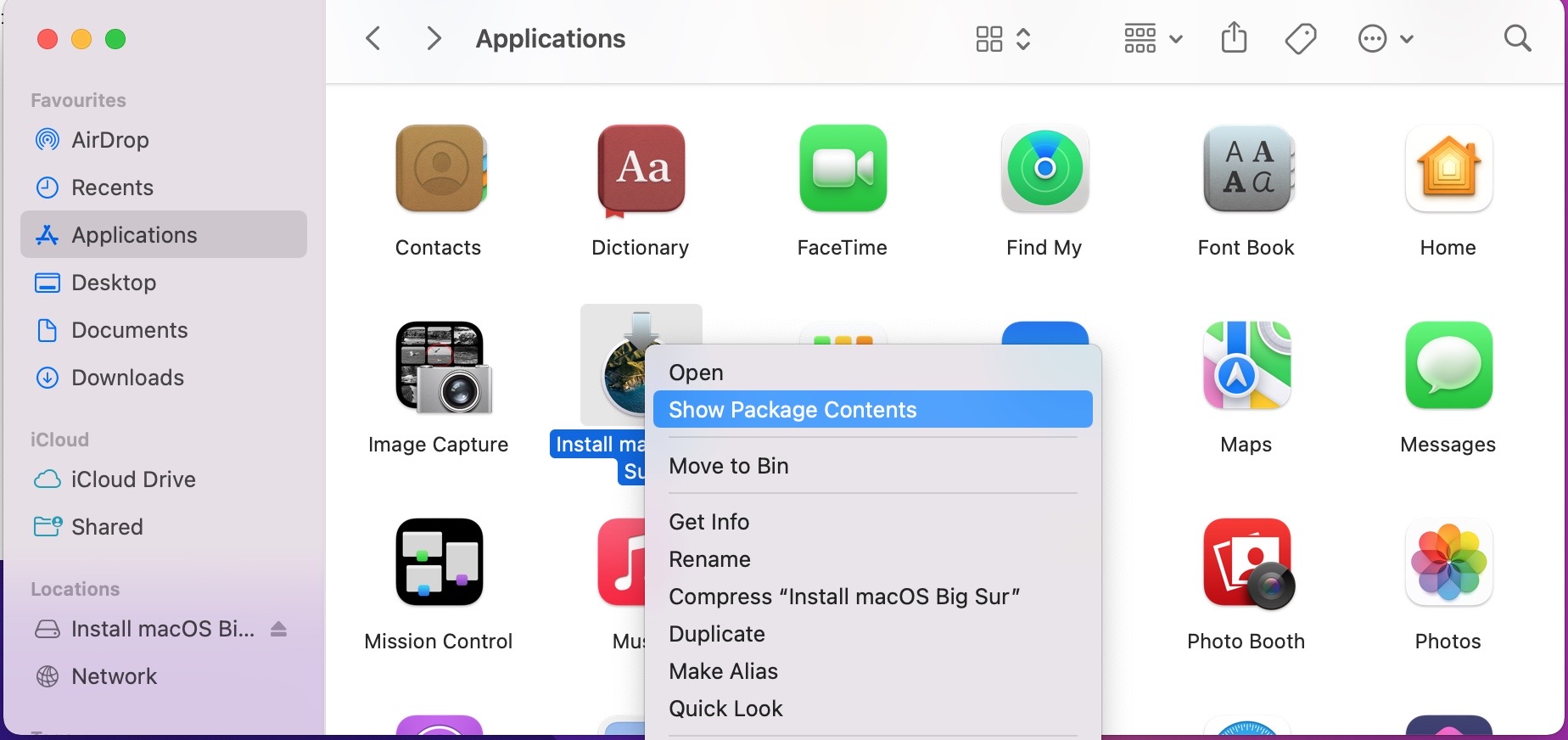Screen dimensions: 1568x740
Task: Choose Get Info from context menu
Action: 873,522
